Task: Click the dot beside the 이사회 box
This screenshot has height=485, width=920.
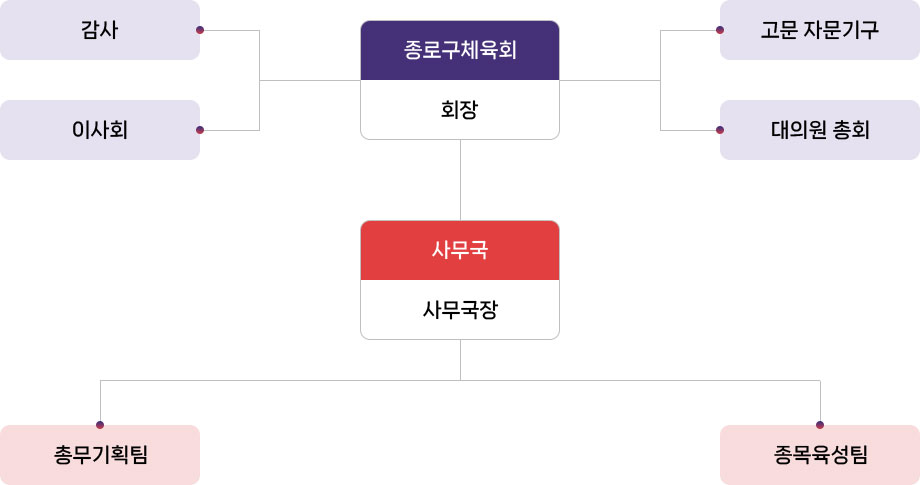Action: coord(200,130)
